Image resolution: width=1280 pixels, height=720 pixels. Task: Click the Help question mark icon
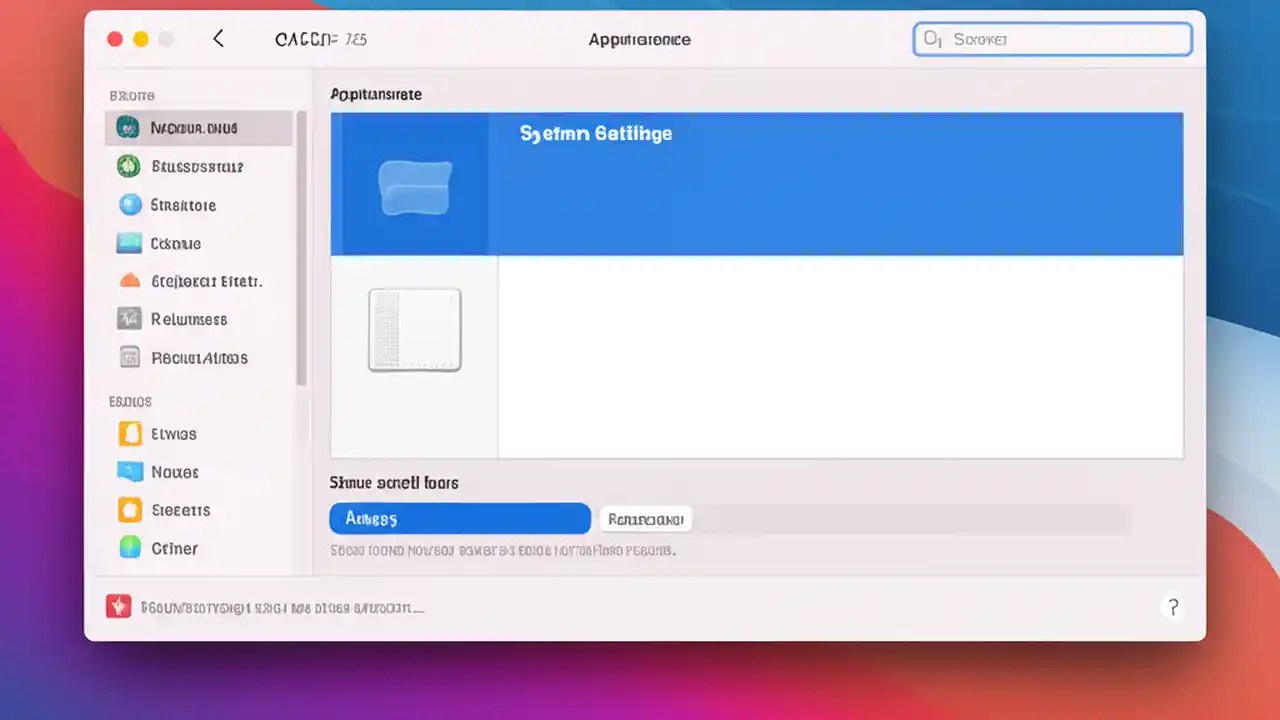point(1173,607)
